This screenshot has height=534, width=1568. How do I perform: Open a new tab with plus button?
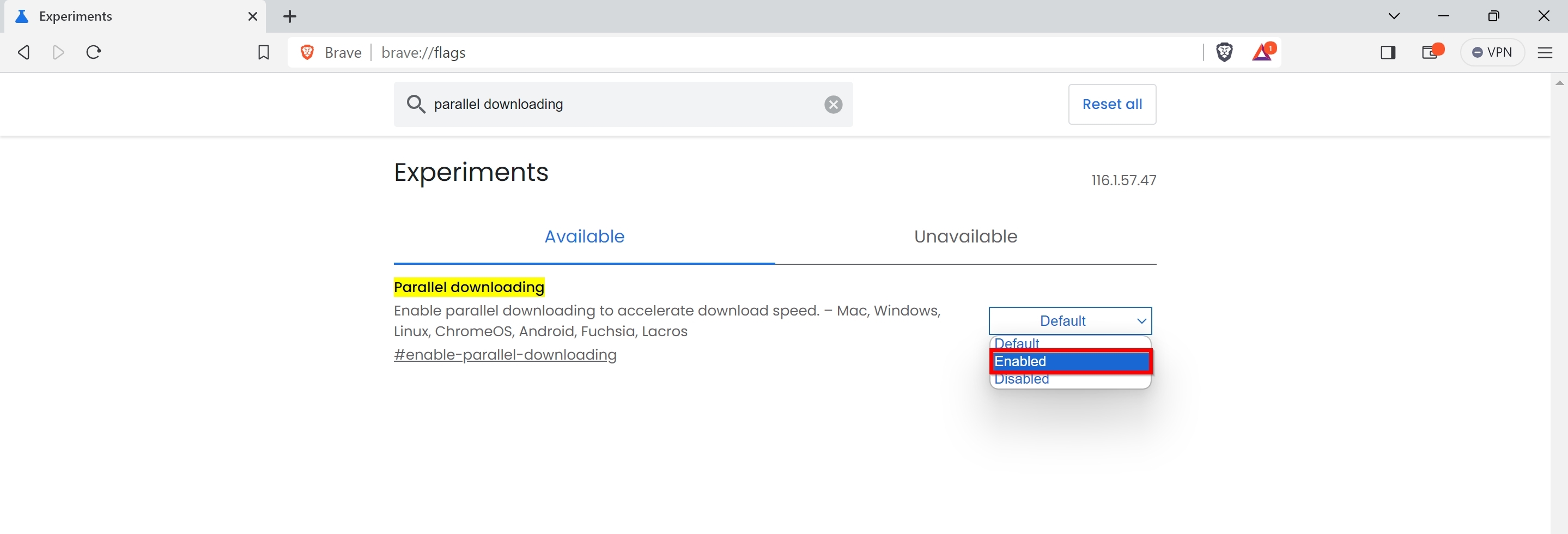[290, 16]
